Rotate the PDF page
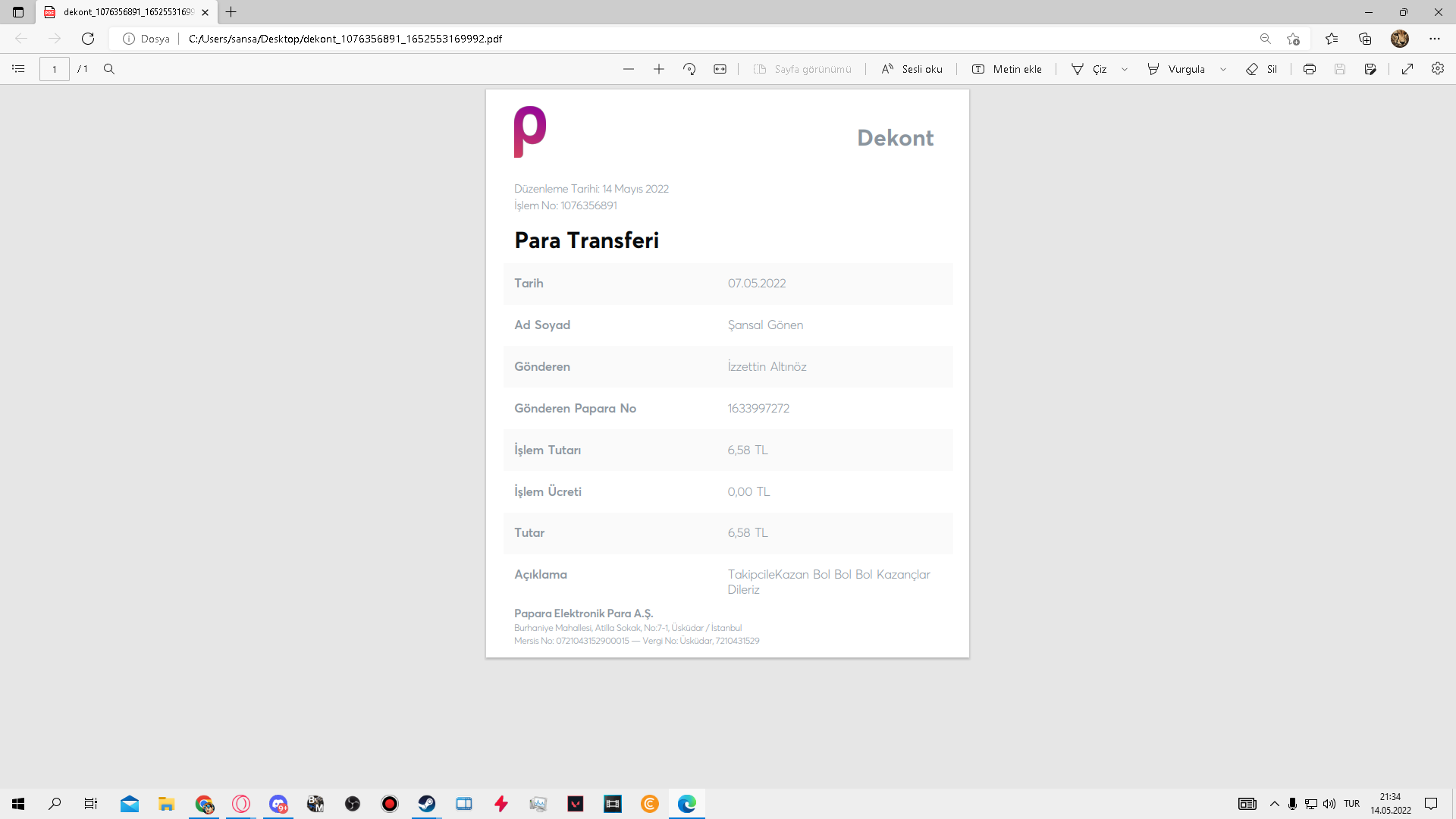 pyautogui.click(x=689, y=69)
